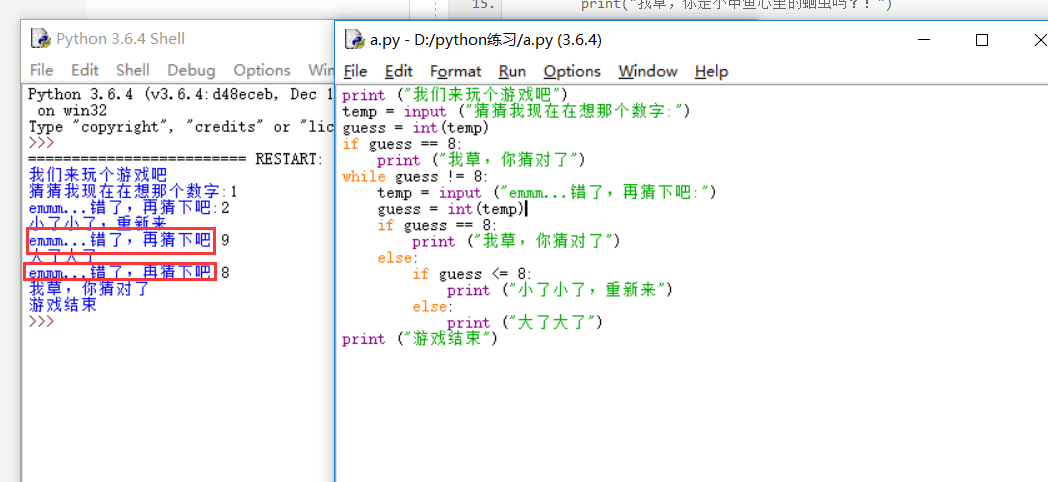Open the File menu in the Python Shell
This screenshot has height=482, width=1048.
41,70
